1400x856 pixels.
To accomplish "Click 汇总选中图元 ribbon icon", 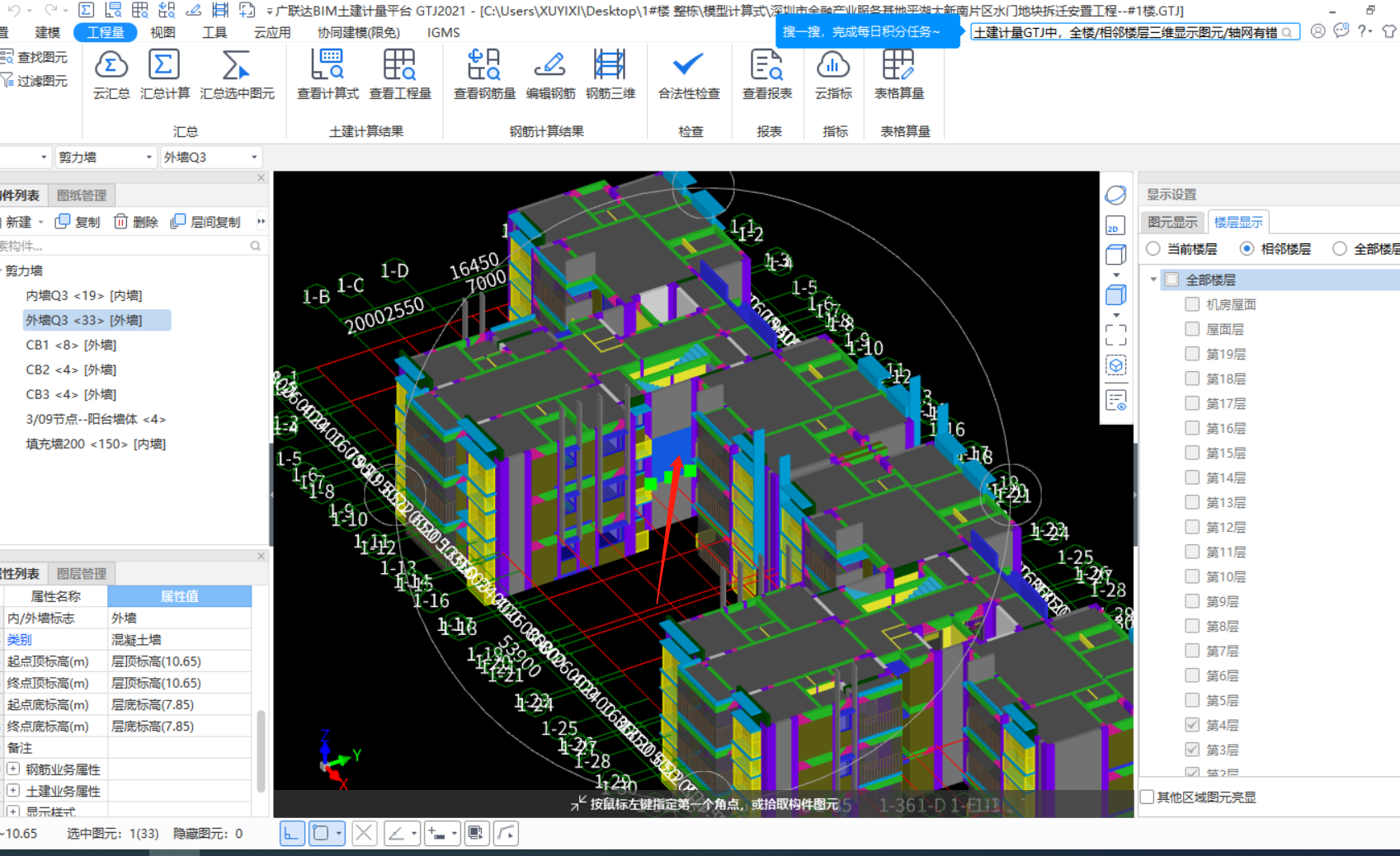I will [237, 74].
